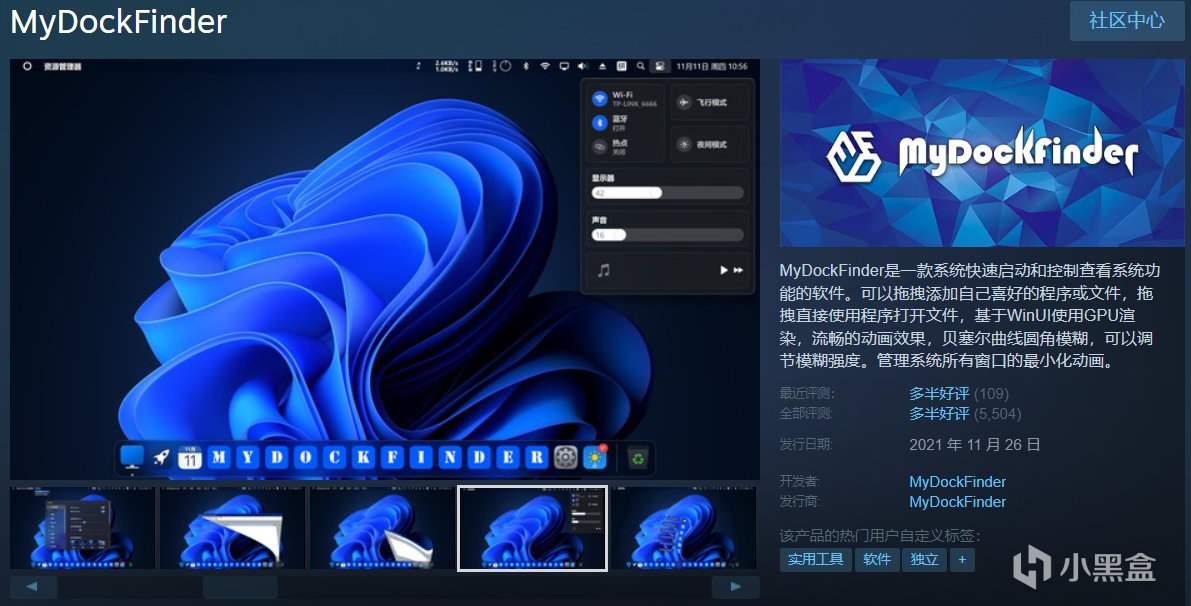Viewport: 1191px width, 606px height.
Task: Click the 显示器 brightness slider
Action: 668,193
